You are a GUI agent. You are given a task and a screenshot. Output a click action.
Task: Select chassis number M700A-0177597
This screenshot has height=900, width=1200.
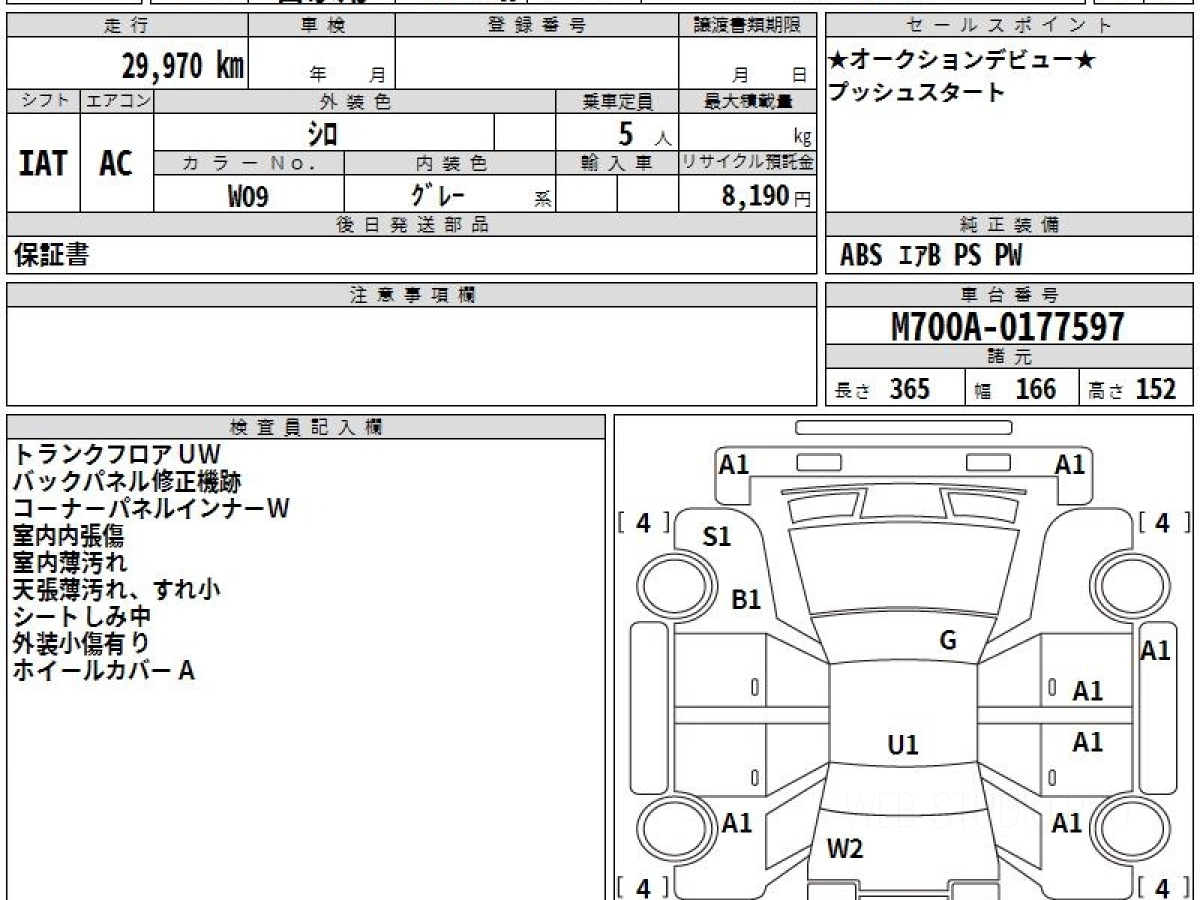(1007, 327)
